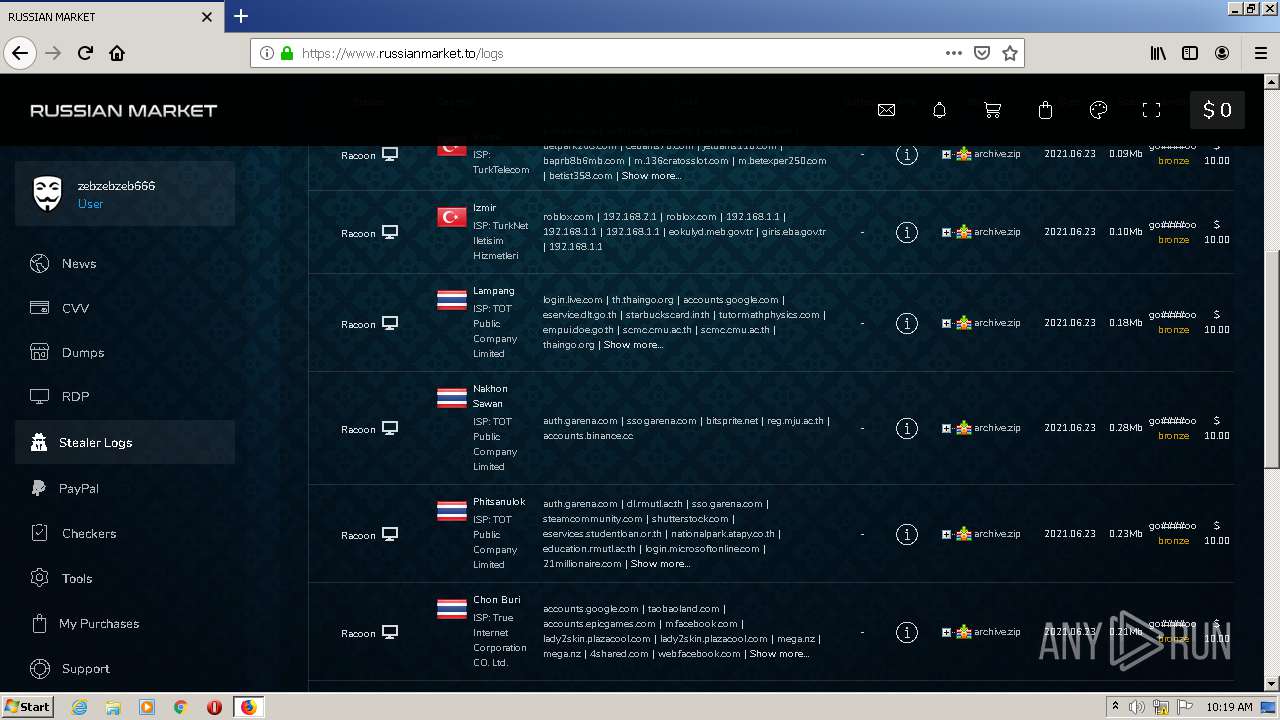
Task: Click the Thailand flag in Lampang row
Action: pos(452,300)
